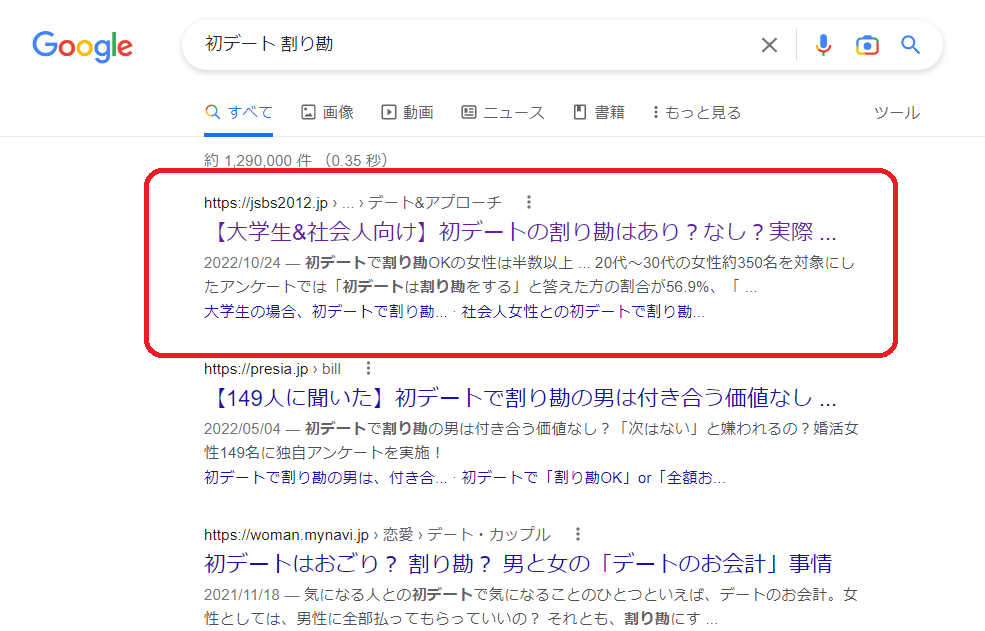Click the Google logo
Image resolution: width=985 pixels, height=631 pixels.
point(82,46)
